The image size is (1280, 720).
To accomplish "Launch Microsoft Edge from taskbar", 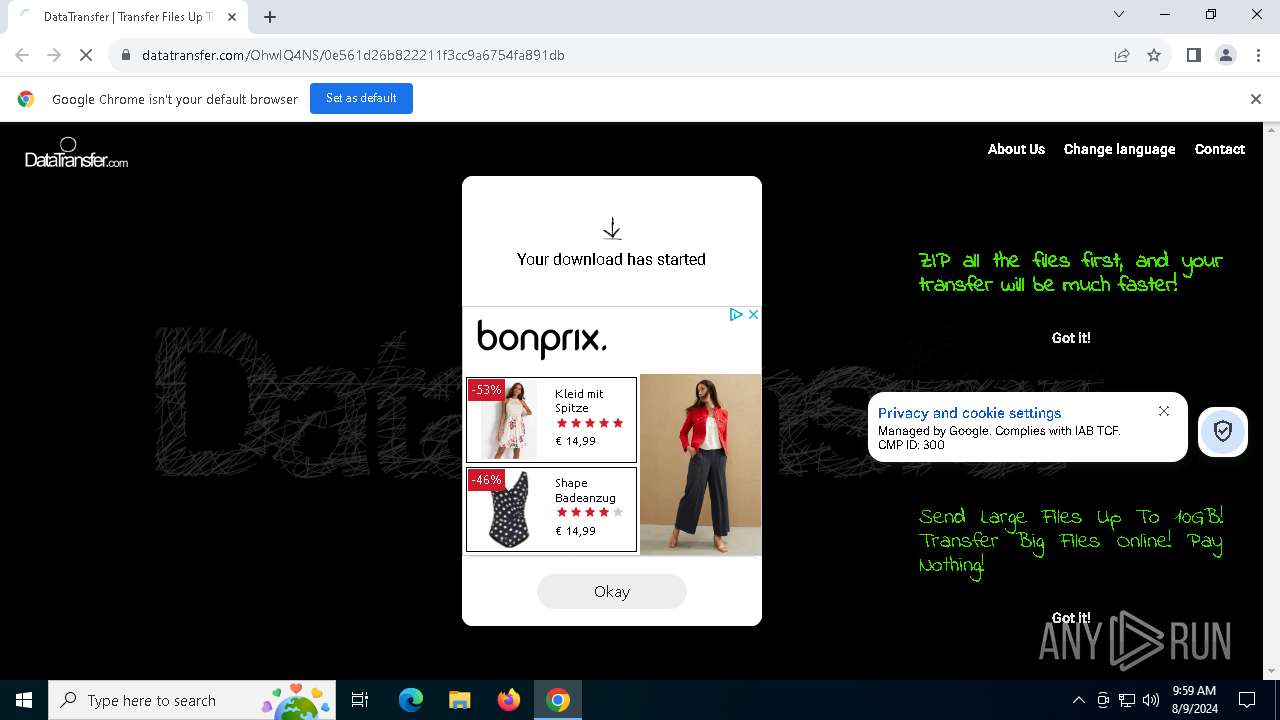I will click(411, 700).
